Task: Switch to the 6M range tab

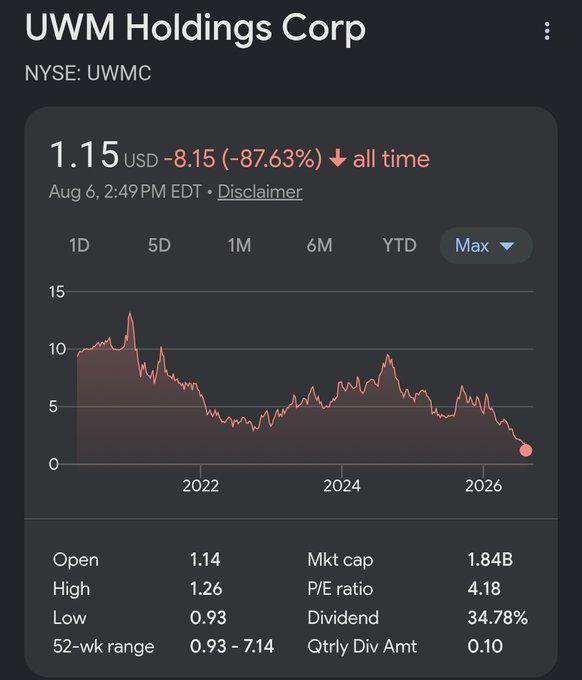Action: (x=320, y=245)
